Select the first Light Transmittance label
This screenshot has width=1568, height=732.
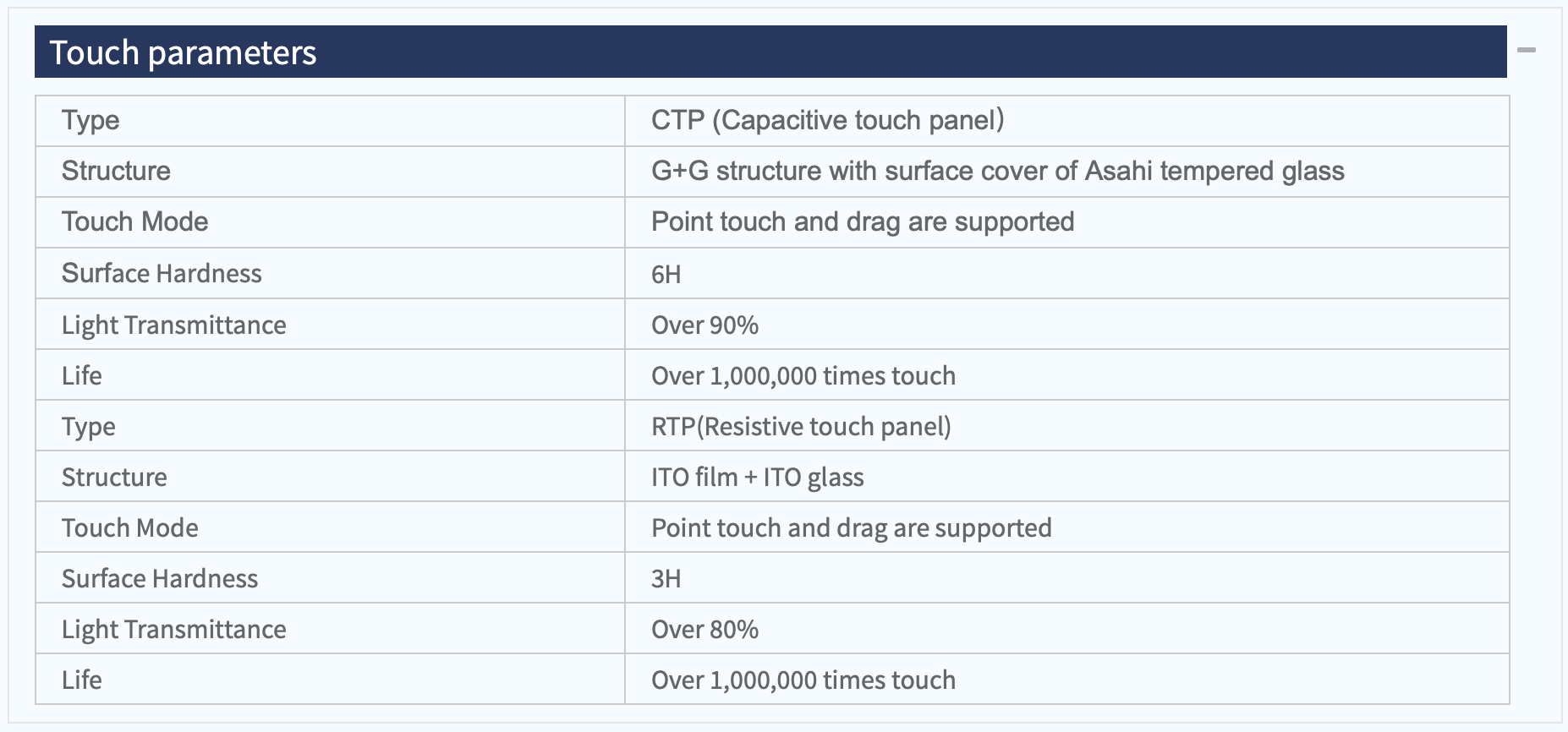click(330, 324)
